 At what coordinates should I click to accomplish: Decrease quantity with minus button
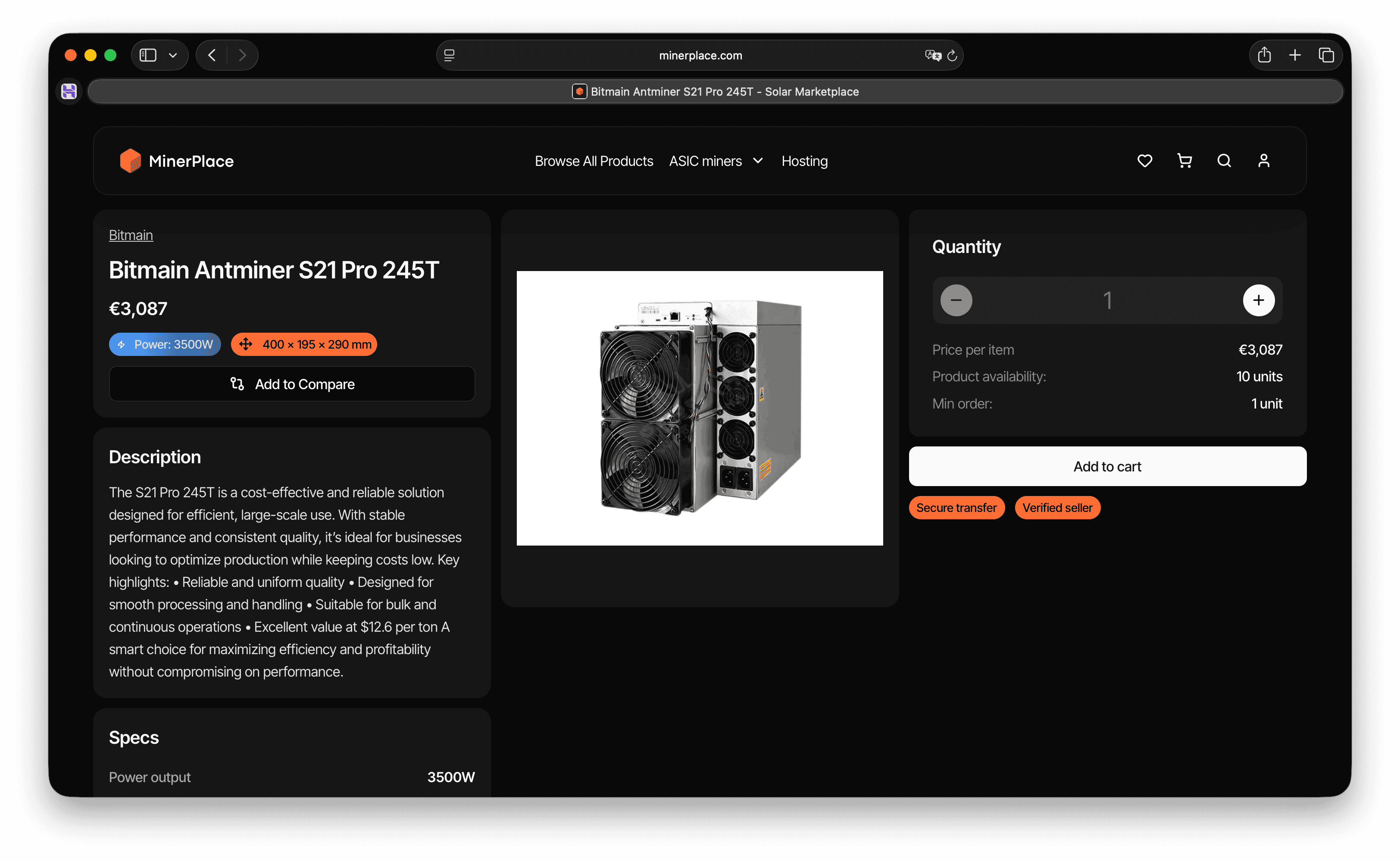point(956,300)
